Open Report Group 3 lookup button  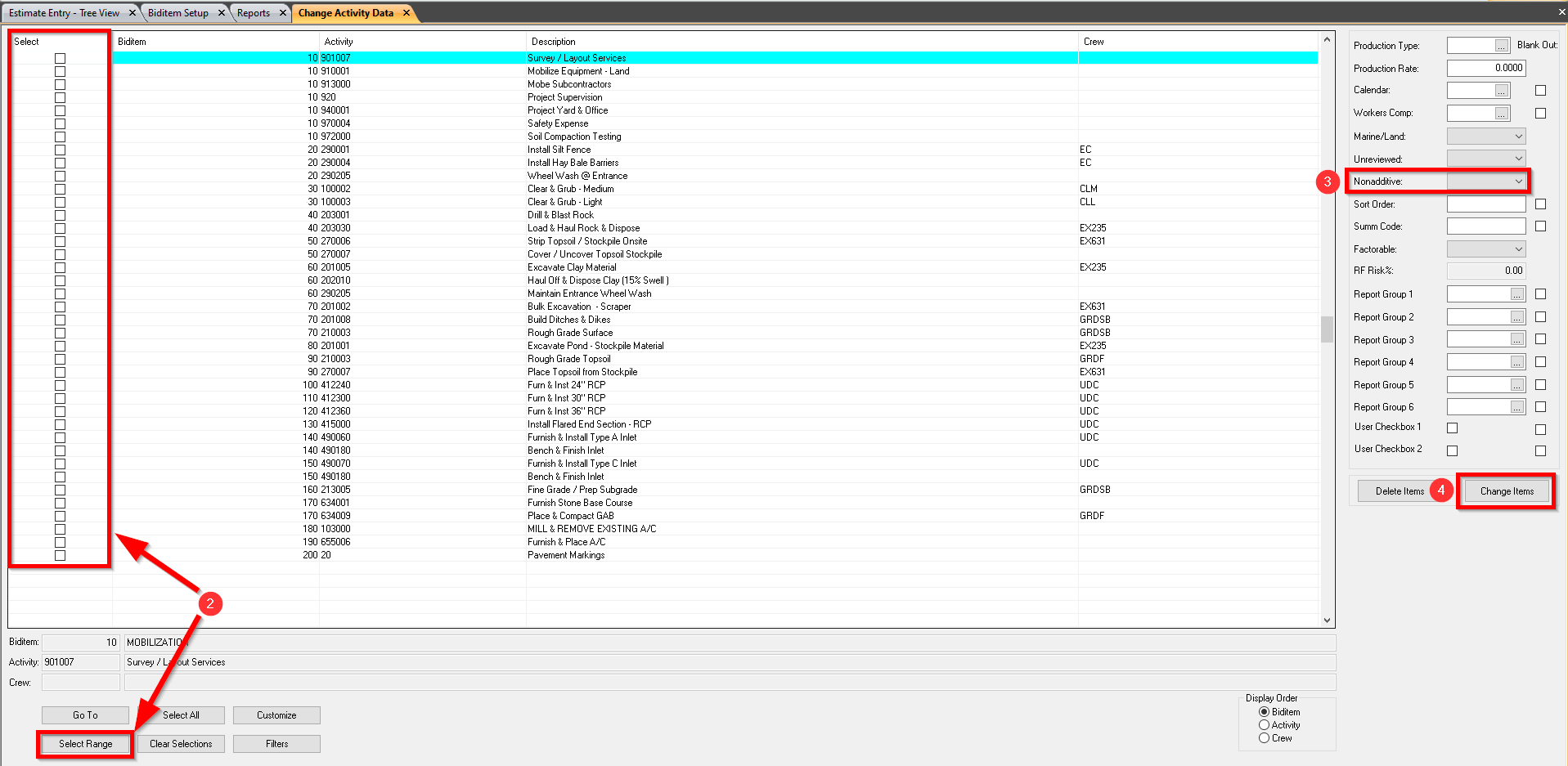[1517, 339]
